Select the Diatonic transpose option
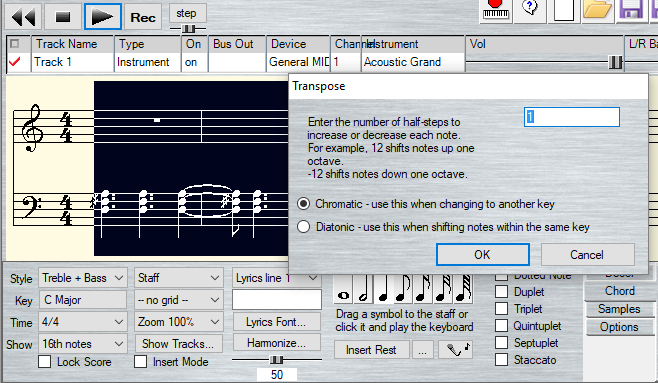Image resolution: width=658 pixels, height=383 pixels. click(x=303, y=227)
